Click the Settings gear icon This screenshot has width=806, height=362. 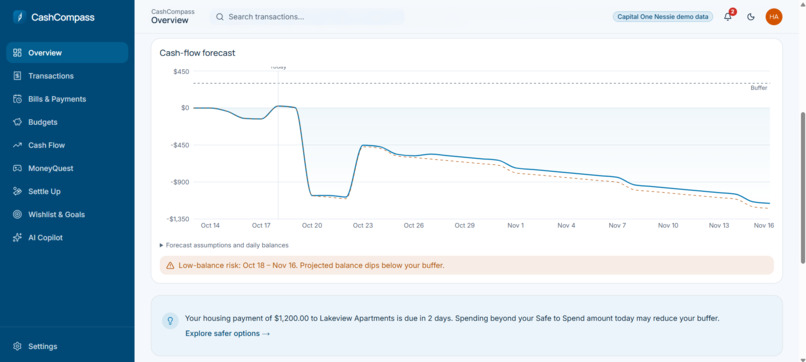pyautogui.click(x=17, y=346)
